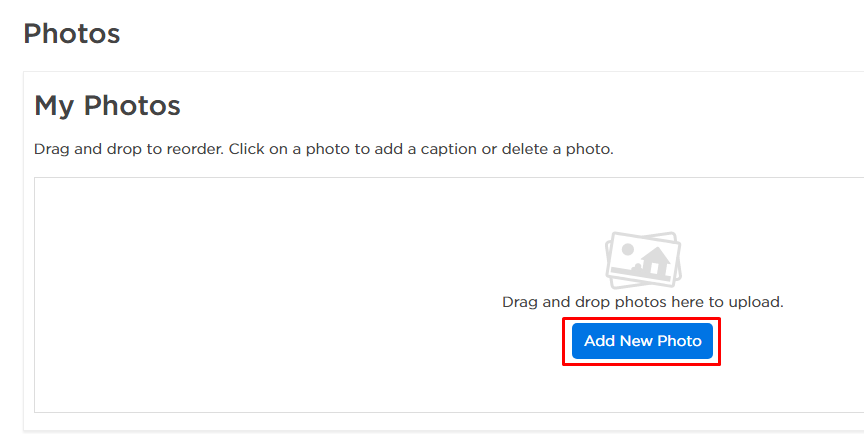864x434 pixels.
Task: Click the stacked photos placeholder icon
Action: pos(642,260)
